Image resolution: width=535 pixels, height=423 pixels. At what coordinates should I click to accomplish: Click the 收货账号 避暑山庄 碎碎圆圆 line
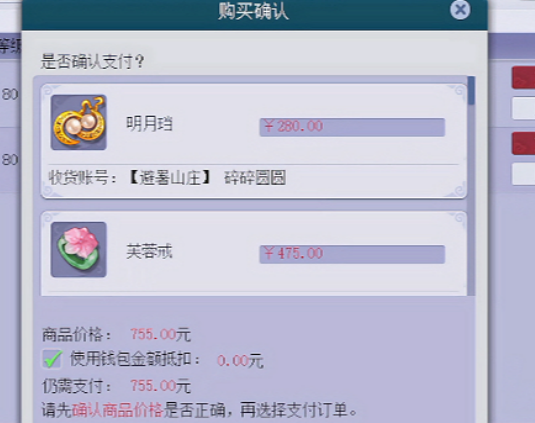(x=167, y=178)
